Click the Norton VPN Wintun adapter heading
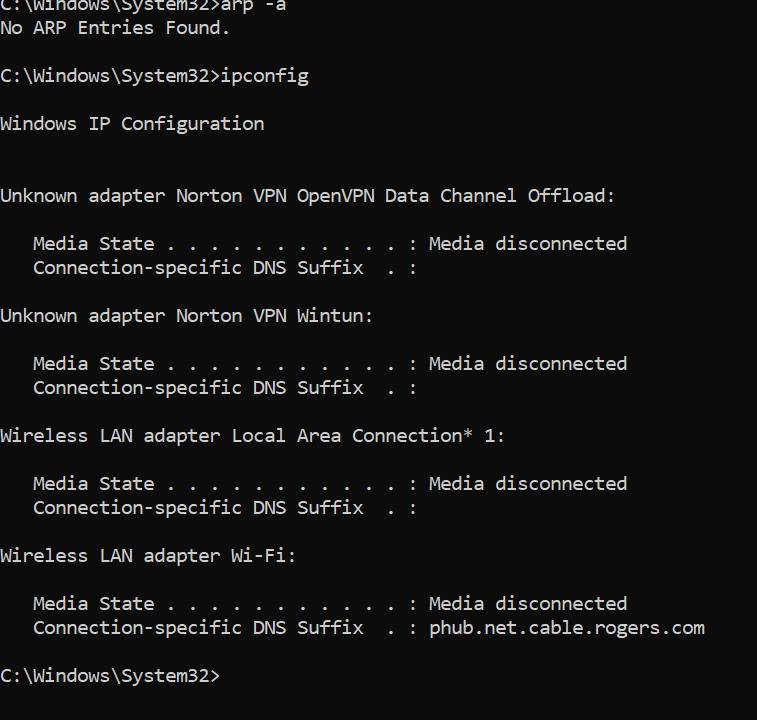The width and height of the screenshot is (757, 720). pyautogui.click(x=187, y=316)
